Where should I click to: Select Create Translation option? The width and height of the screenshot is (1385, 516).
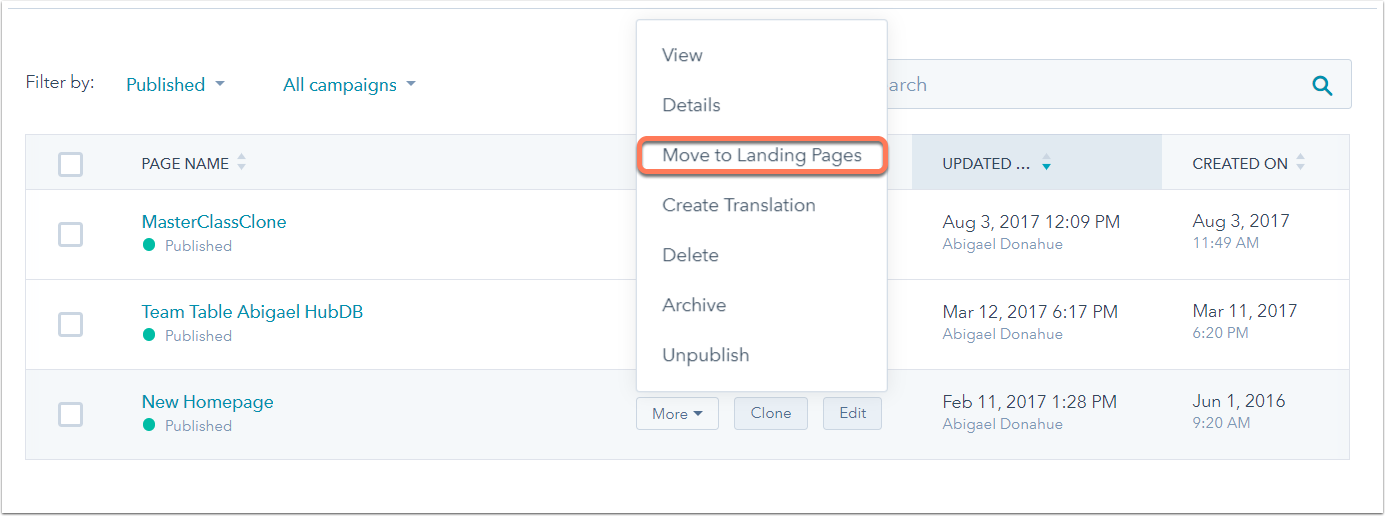click(738, 205)
